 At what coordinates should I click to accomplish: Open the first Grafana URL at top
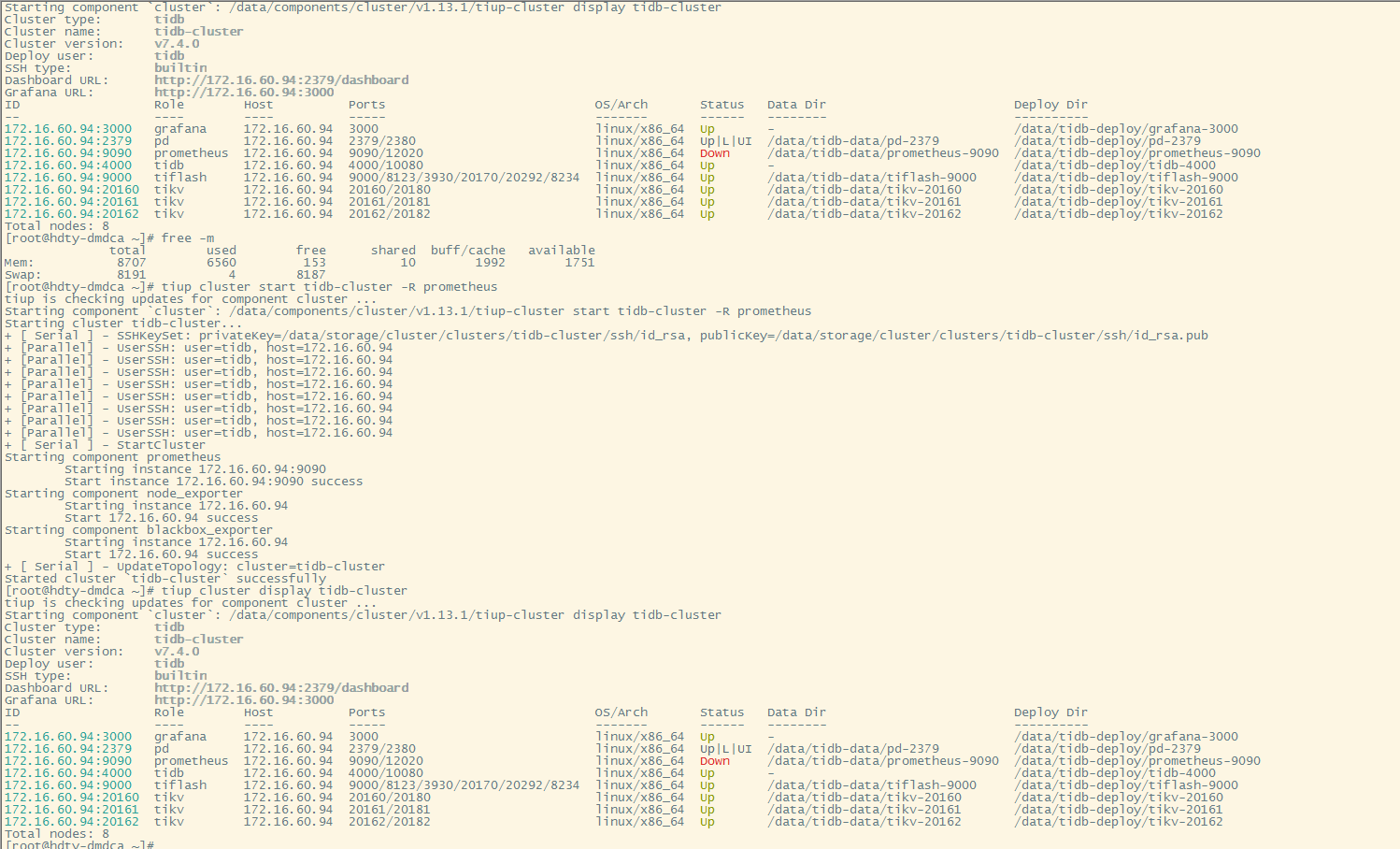(244, 93)
